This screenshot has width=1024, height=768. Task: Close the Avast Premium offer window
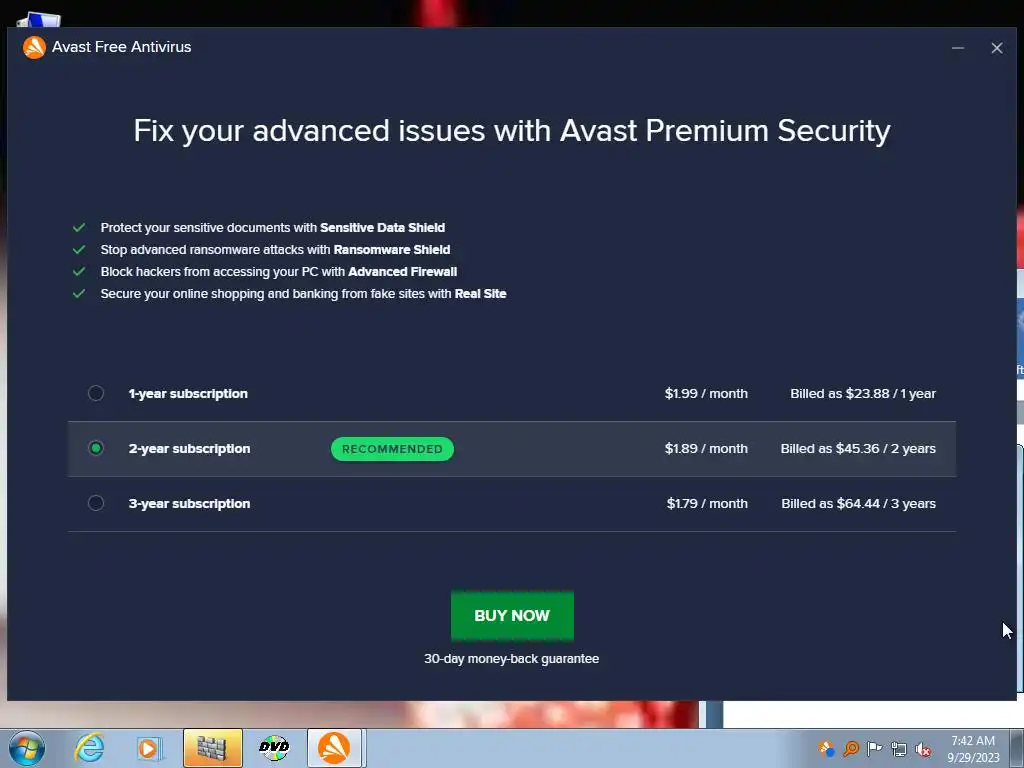[x=996, y=48]
